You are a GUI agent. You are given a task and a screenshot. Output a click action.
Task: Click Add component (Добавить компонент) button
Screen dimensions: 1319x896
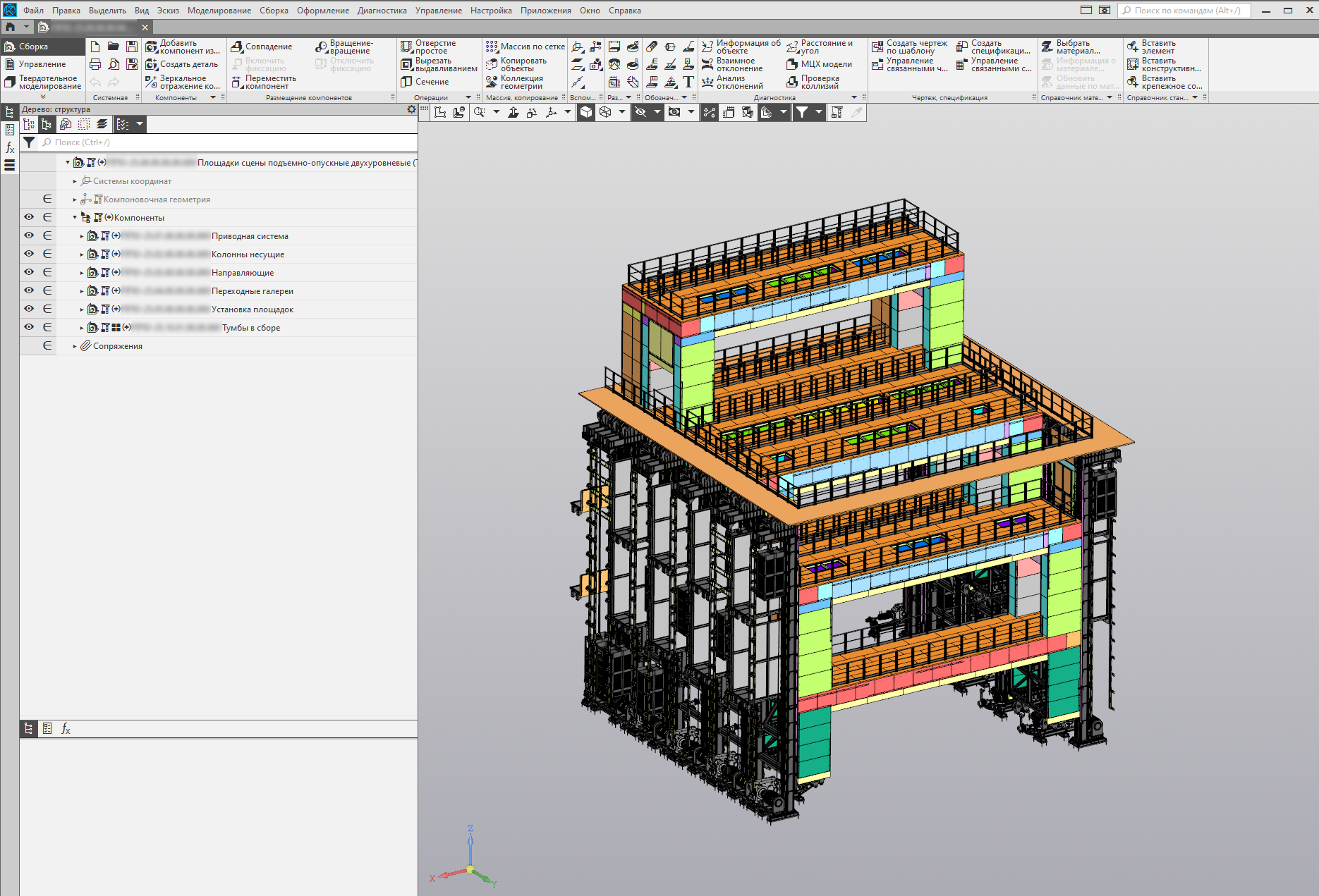tap(183, 47)
